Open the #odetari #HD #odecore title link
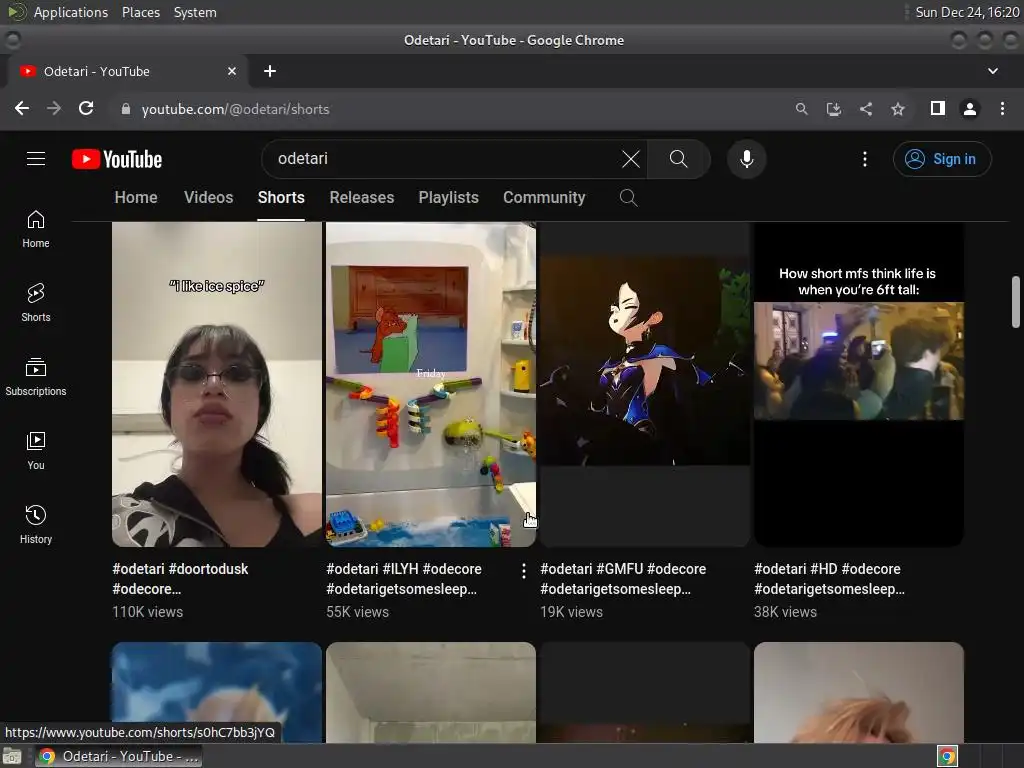1024x768 pixels. coord(829,579)
